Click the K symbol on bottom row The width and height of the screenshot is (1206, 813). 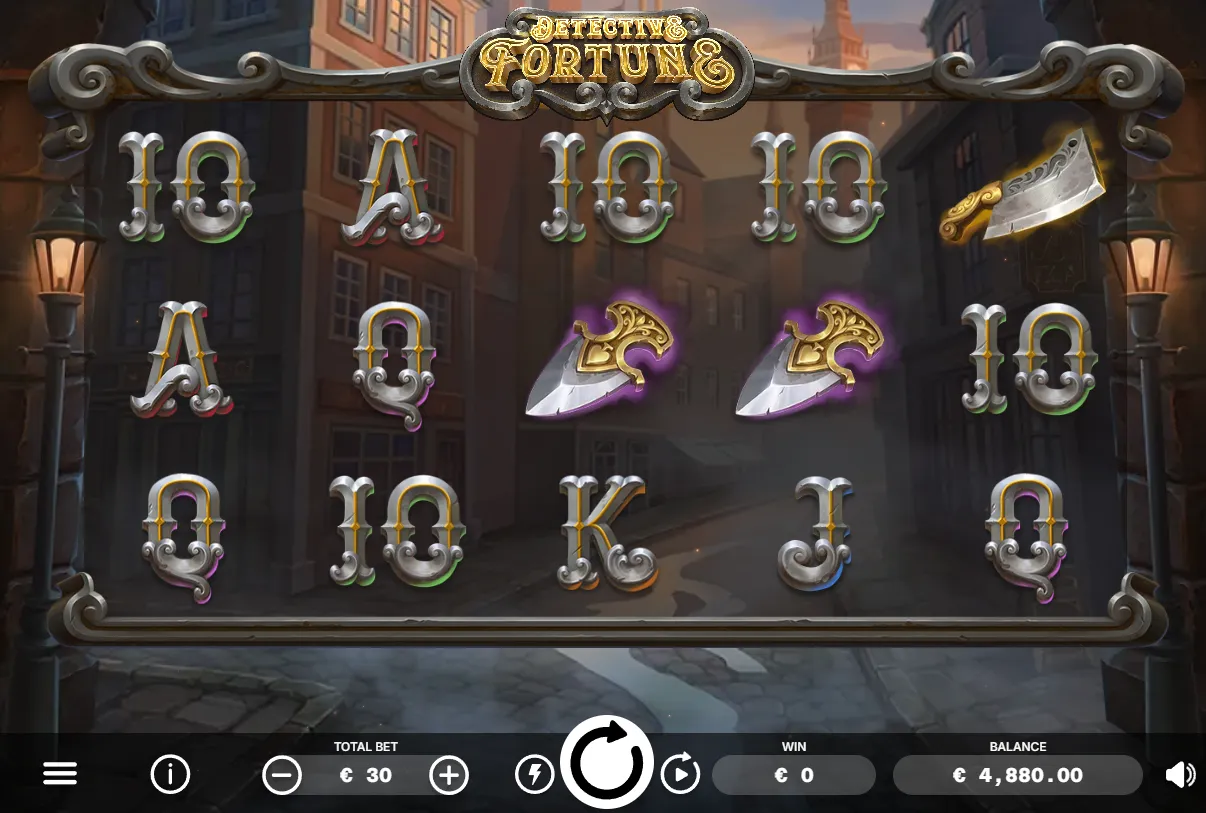[x=607, y=534]
